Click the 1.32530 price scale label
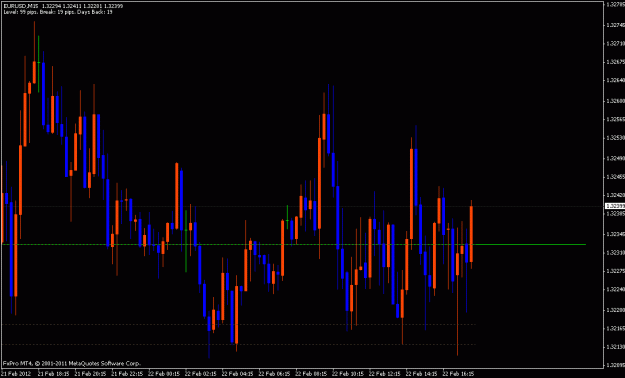 (615, 138)
